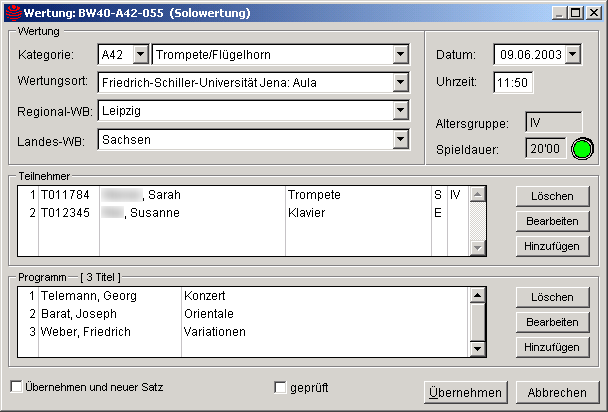Confirm with the Übernehmen button
This screenshot has width=608, height=412.
(465, 393)
